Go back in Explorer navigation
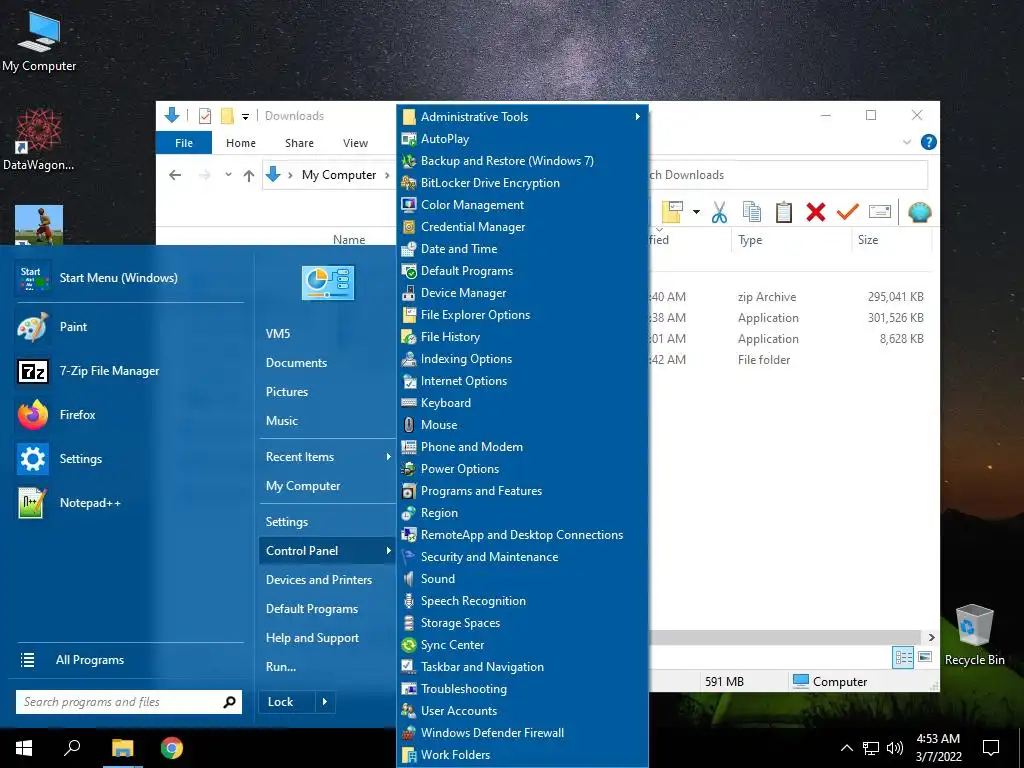 174,174
